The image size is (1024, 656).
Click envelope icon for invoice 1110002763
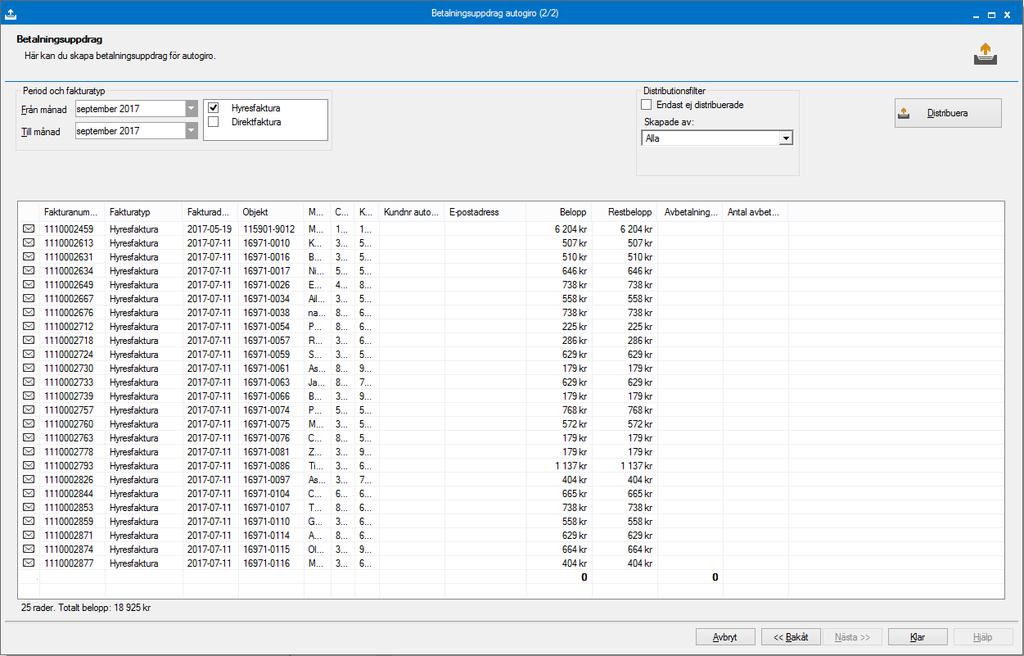coord(29,438)
